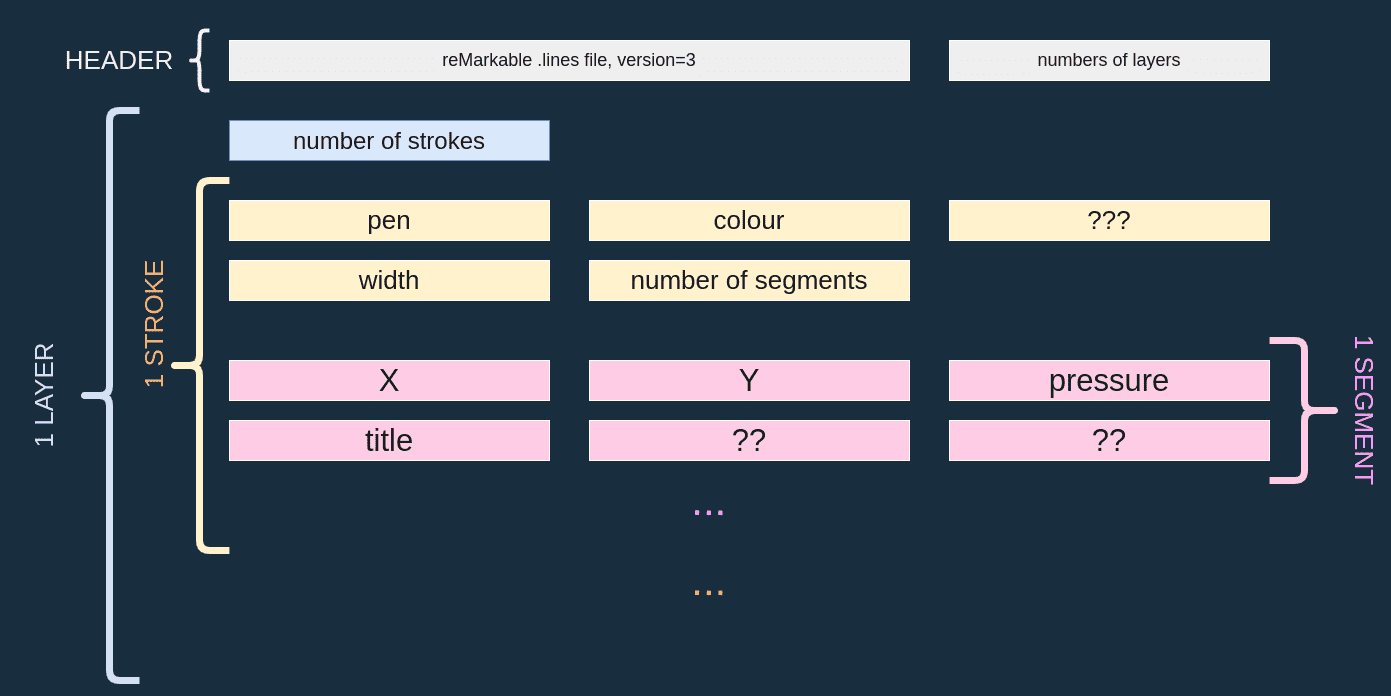The image size is (1391, 696).
Task: Select the 'number of segments' box
Action: coord(749,280)
